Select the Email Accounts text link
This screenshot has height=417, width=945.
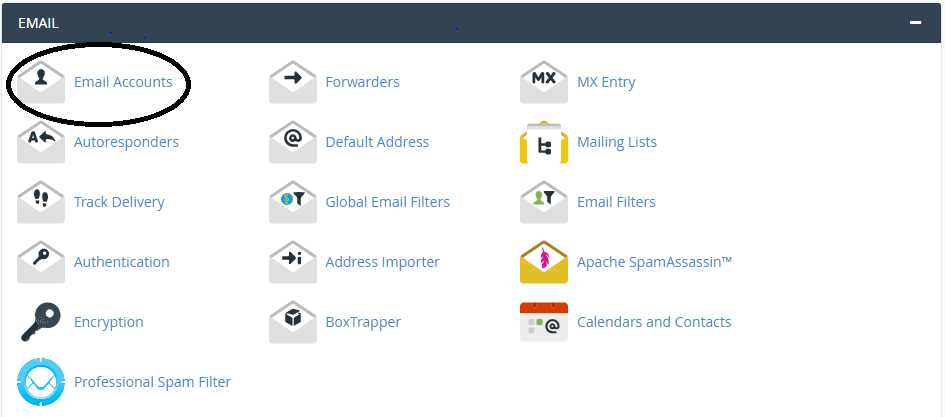tap(123, 82)
